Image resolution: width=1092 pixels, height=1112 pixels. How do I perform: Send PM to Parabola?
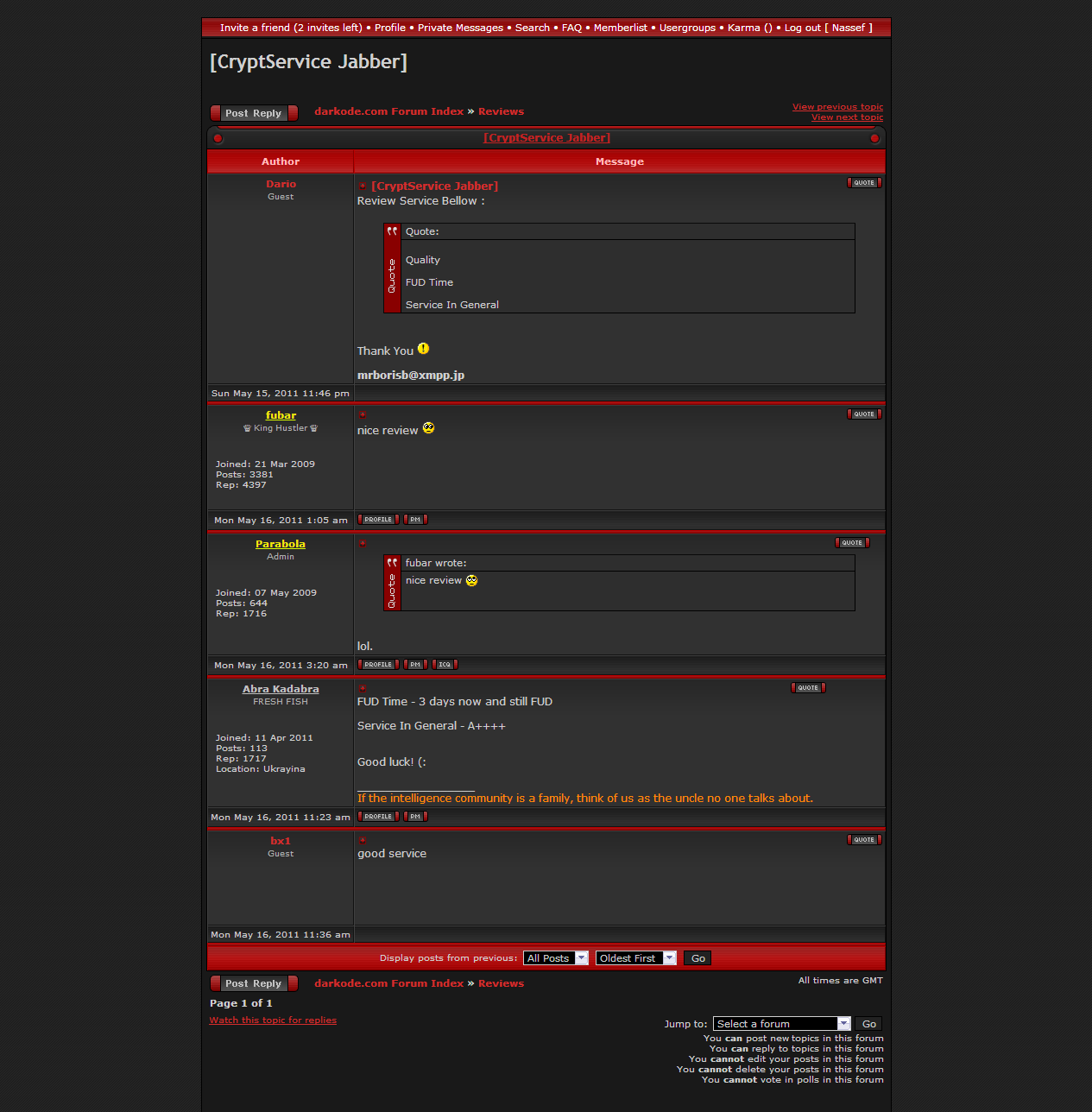coord(415,665)
